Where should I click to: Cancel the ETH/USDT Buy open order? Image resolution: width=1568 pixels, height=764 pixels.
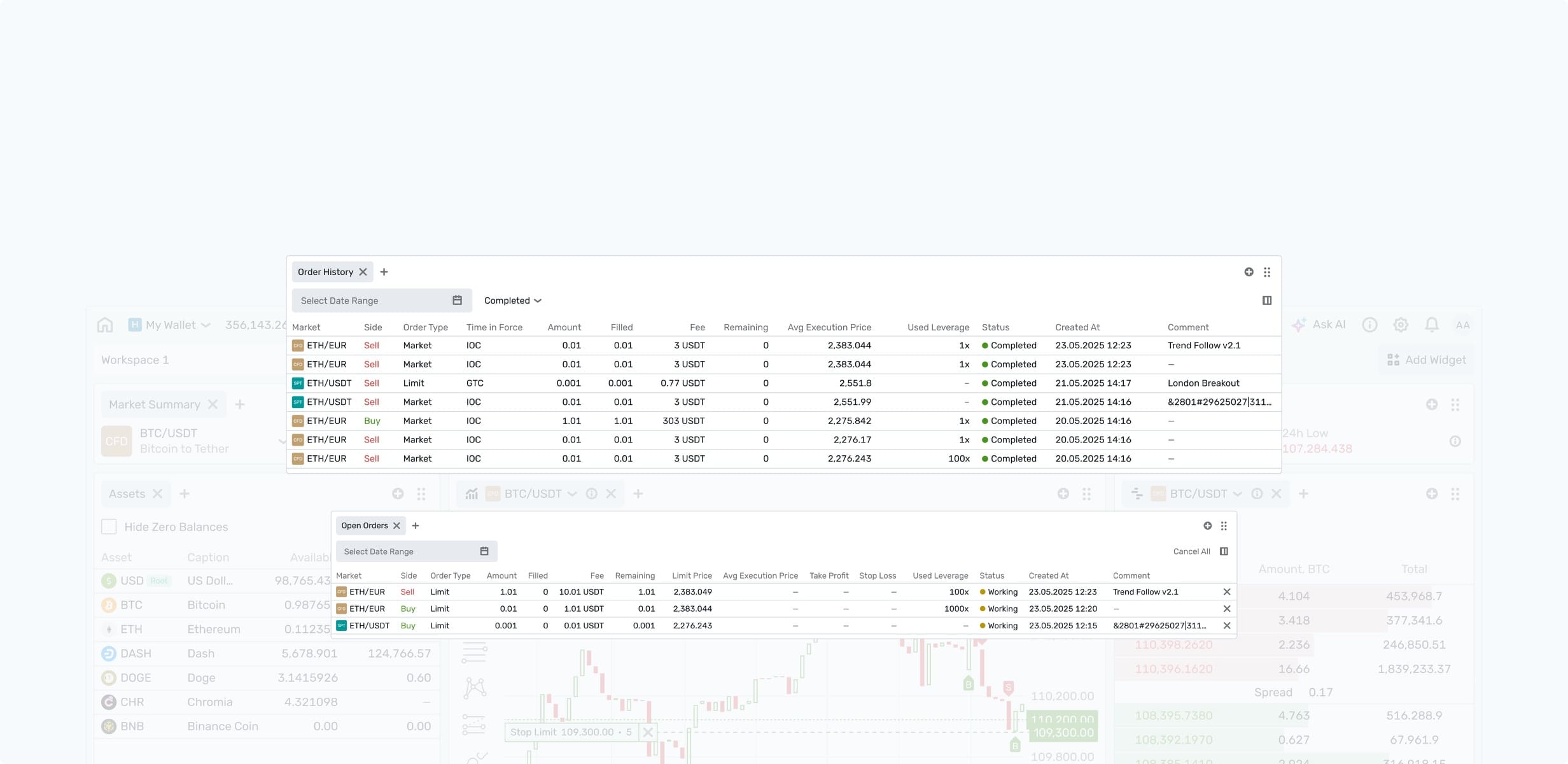[1227, 626]
